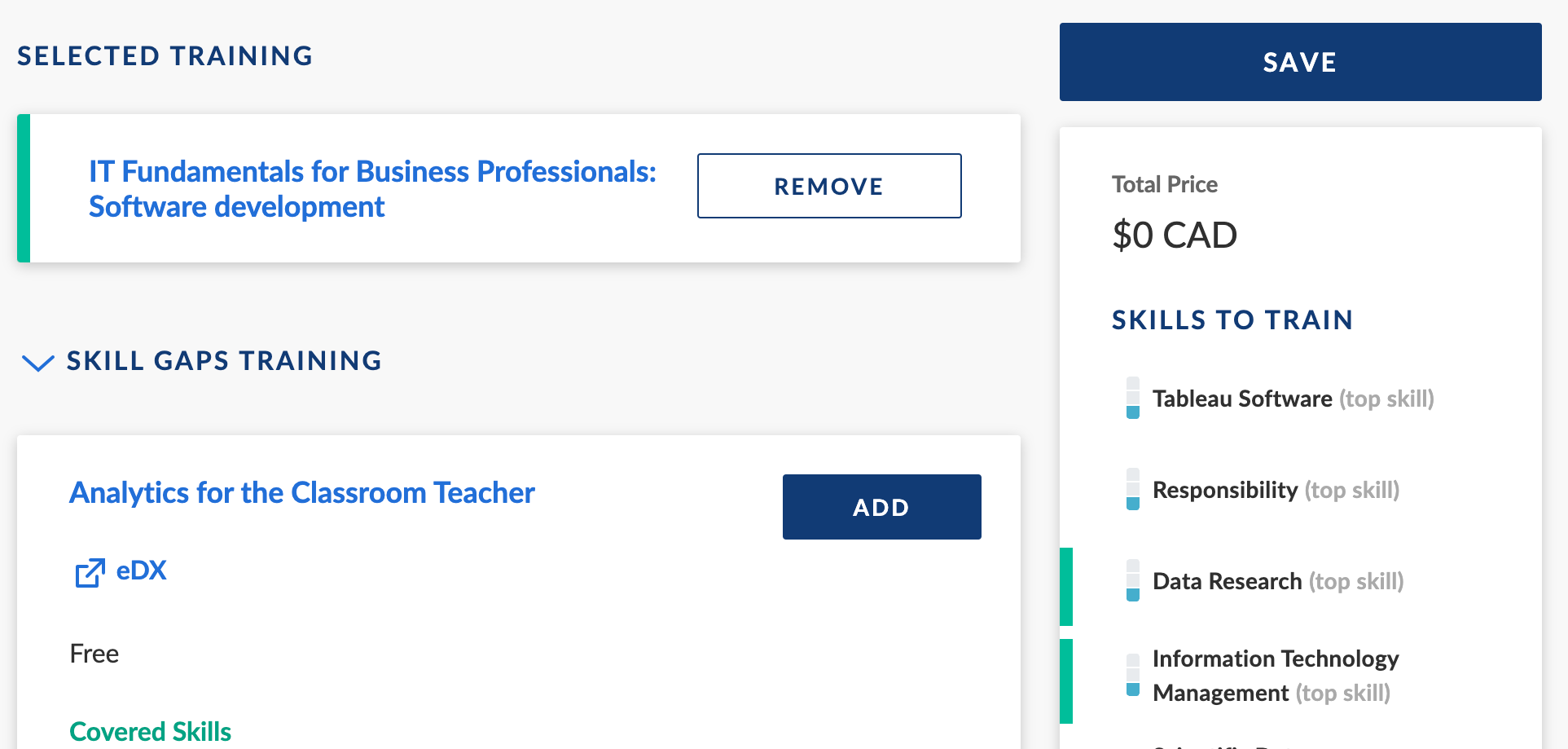Click the Covered Skills label
This screenshot has width=1568, height=749.
pyautogui.click(x=151, y=731)
